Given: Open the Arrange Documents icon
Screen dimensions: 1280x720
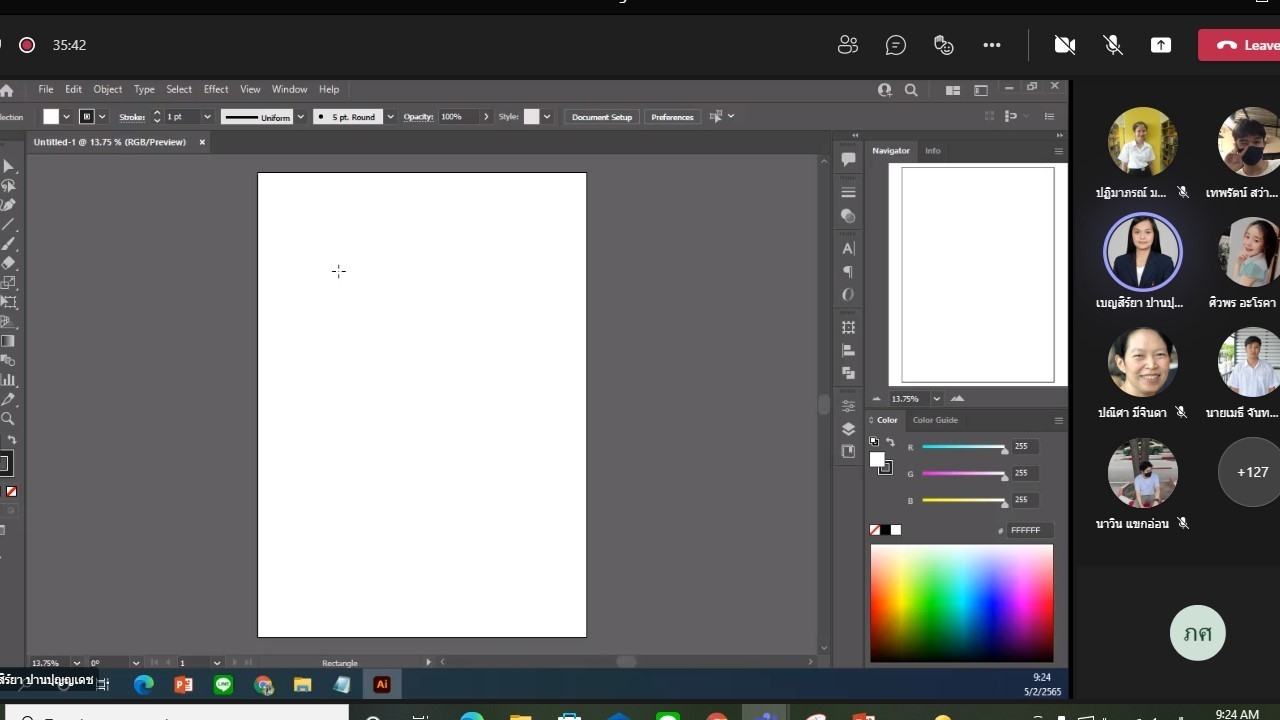Looking at the screenshot, I should pos(953,90).
